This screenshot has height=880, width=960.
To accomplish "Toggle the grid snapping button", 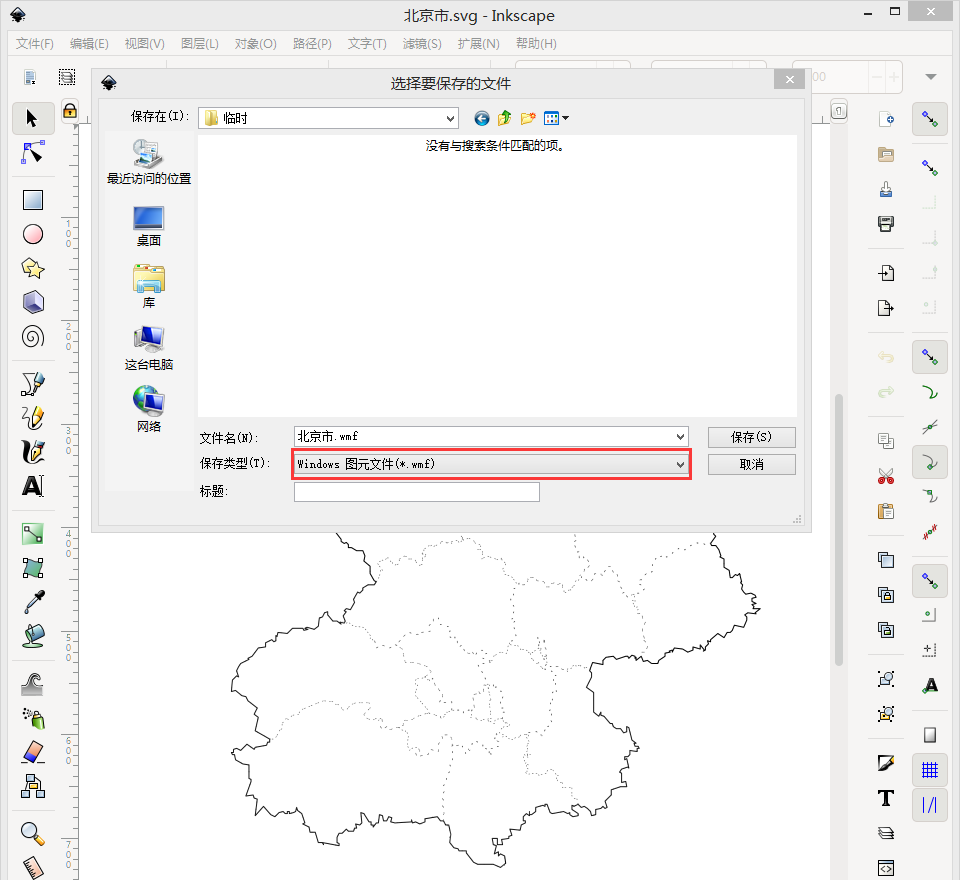I will coord(929,770).
